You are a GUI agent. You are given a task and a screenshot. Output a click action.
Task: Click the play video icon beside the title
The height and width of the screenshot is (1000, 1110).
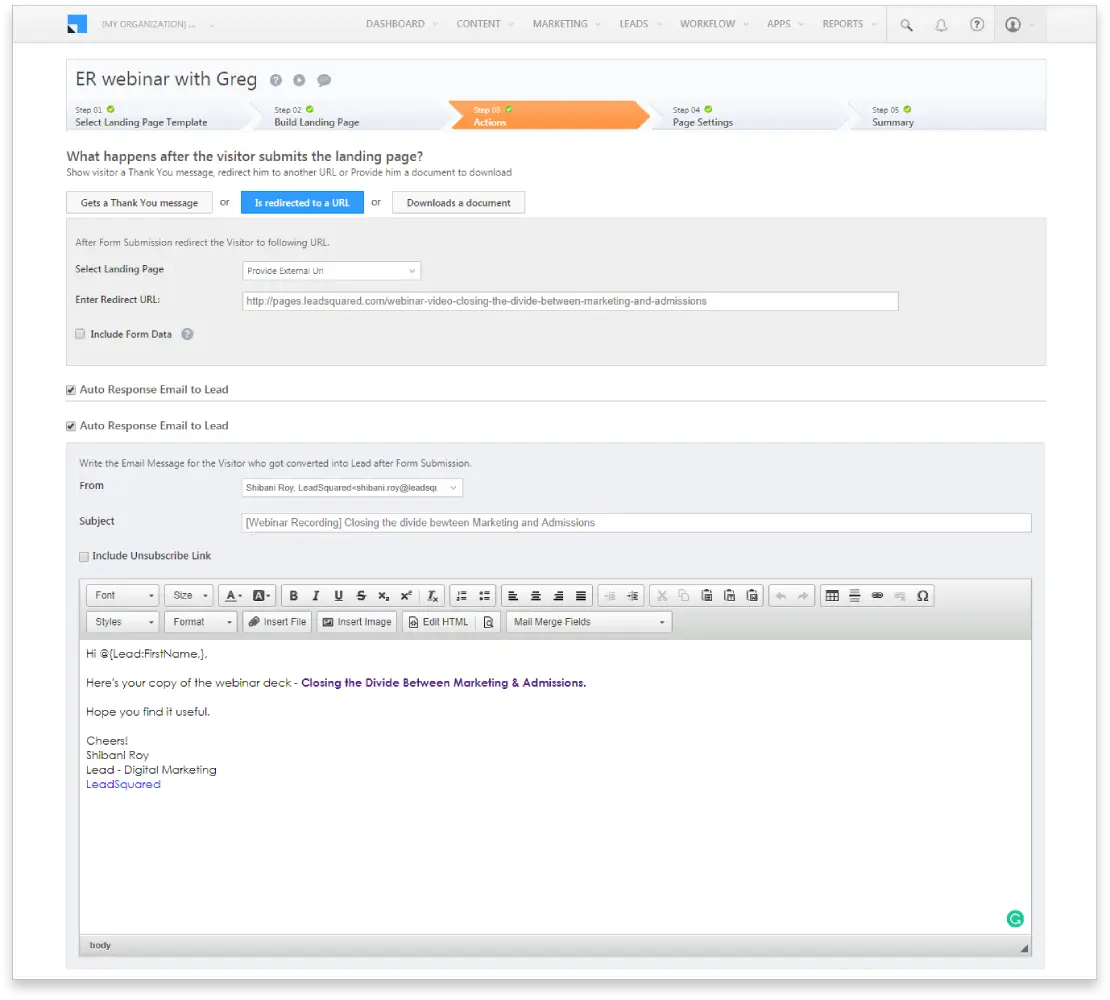click(x=299, y=80)
